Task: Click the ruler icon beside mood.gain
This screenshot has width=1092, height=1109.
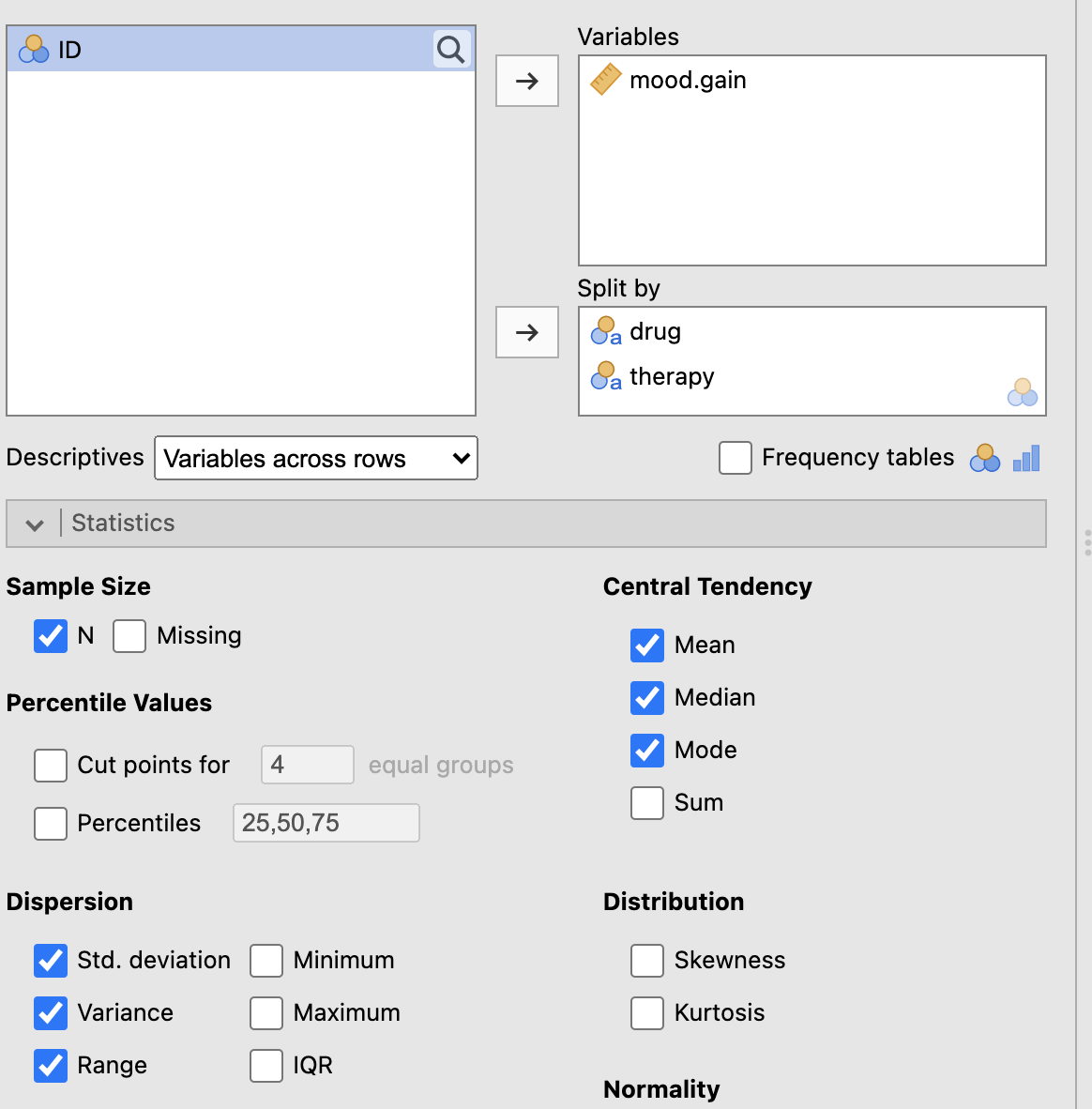Action: (605, 80)
